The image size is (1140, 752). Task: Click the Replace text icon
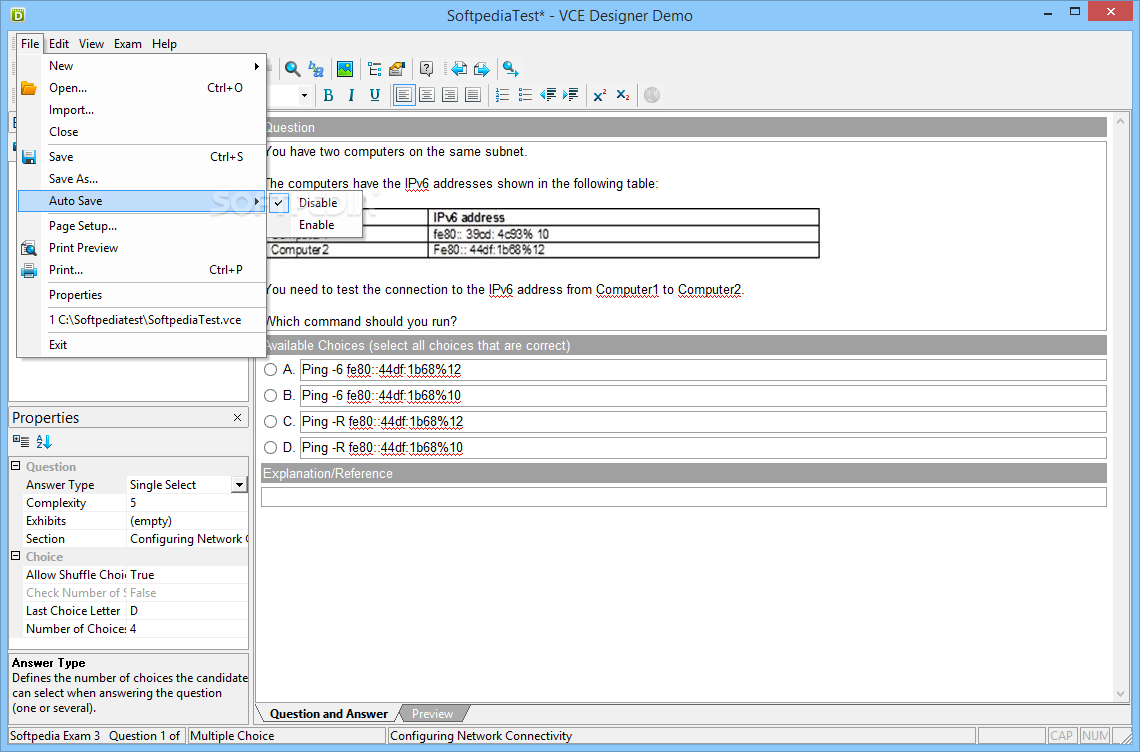pyautogui.click(x=316, y=69)
